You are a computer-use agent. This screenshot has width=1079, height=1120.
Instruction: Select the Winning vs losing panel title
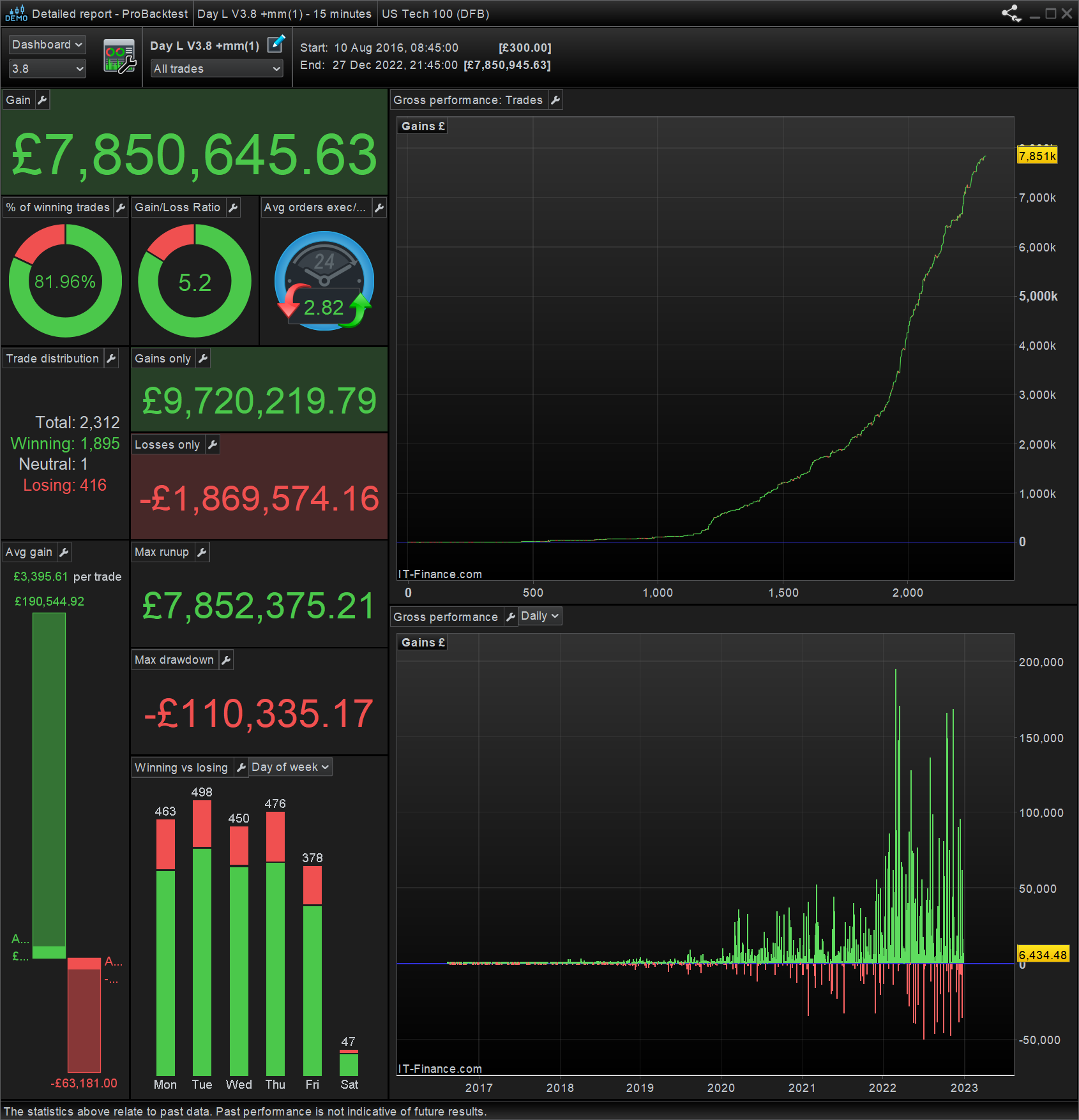point(181,768)
